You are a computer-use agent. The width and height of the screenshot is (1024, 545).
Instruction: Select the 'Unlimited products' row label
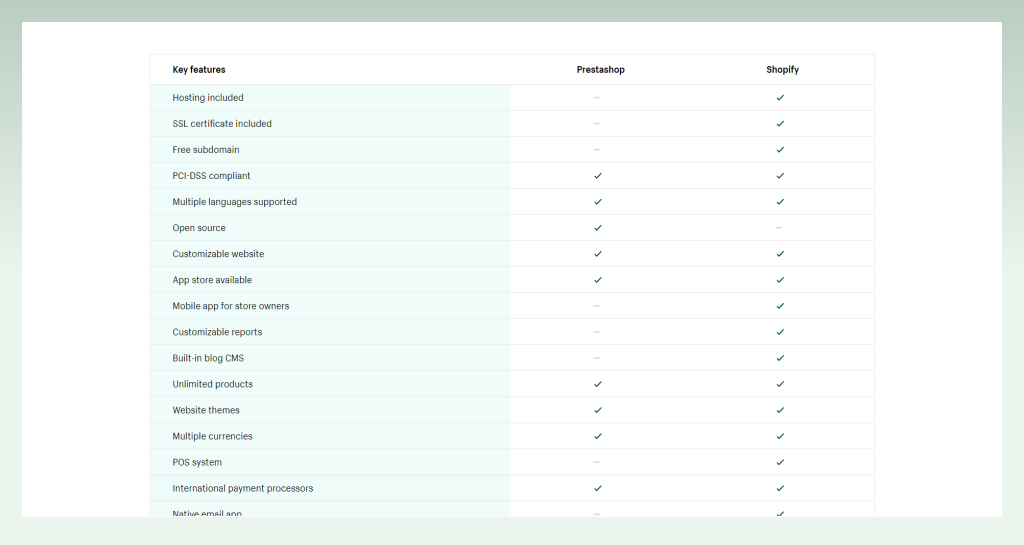pyautogui.click(x=212, y=384)
